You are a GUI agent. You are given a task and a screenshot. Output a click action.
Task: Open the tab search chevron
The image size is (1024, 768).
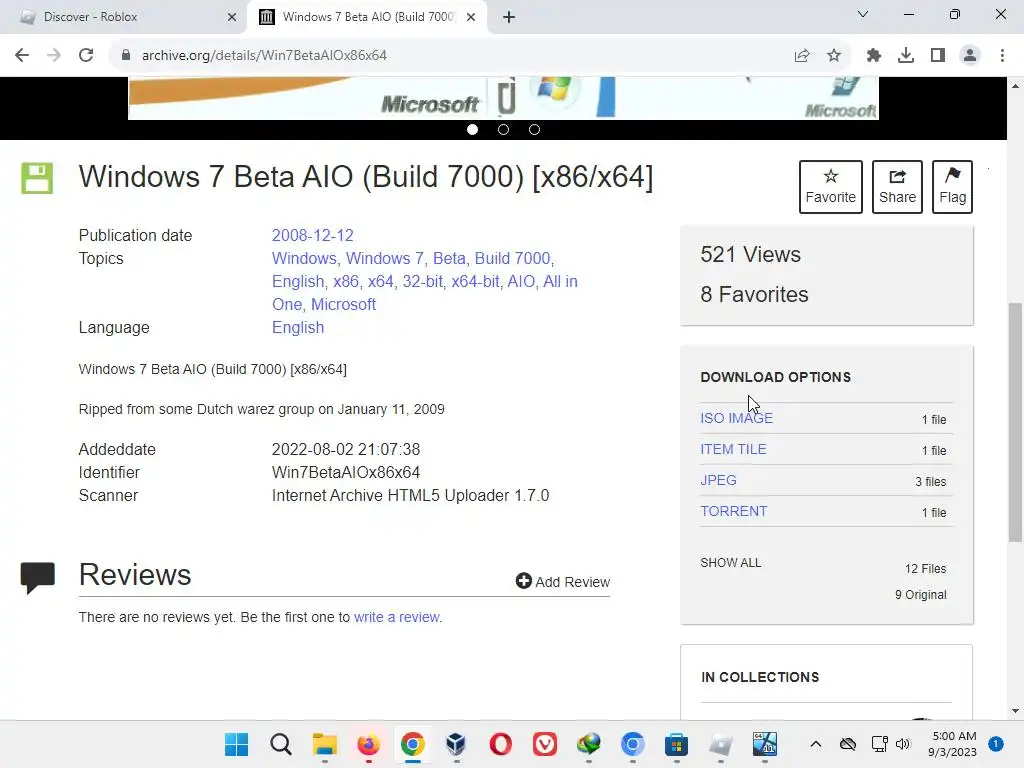tap(863, 14)
